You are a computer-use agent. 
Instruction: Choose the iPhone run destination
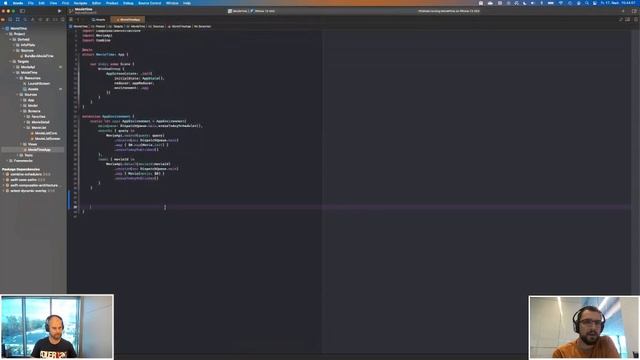click(263, 11)
